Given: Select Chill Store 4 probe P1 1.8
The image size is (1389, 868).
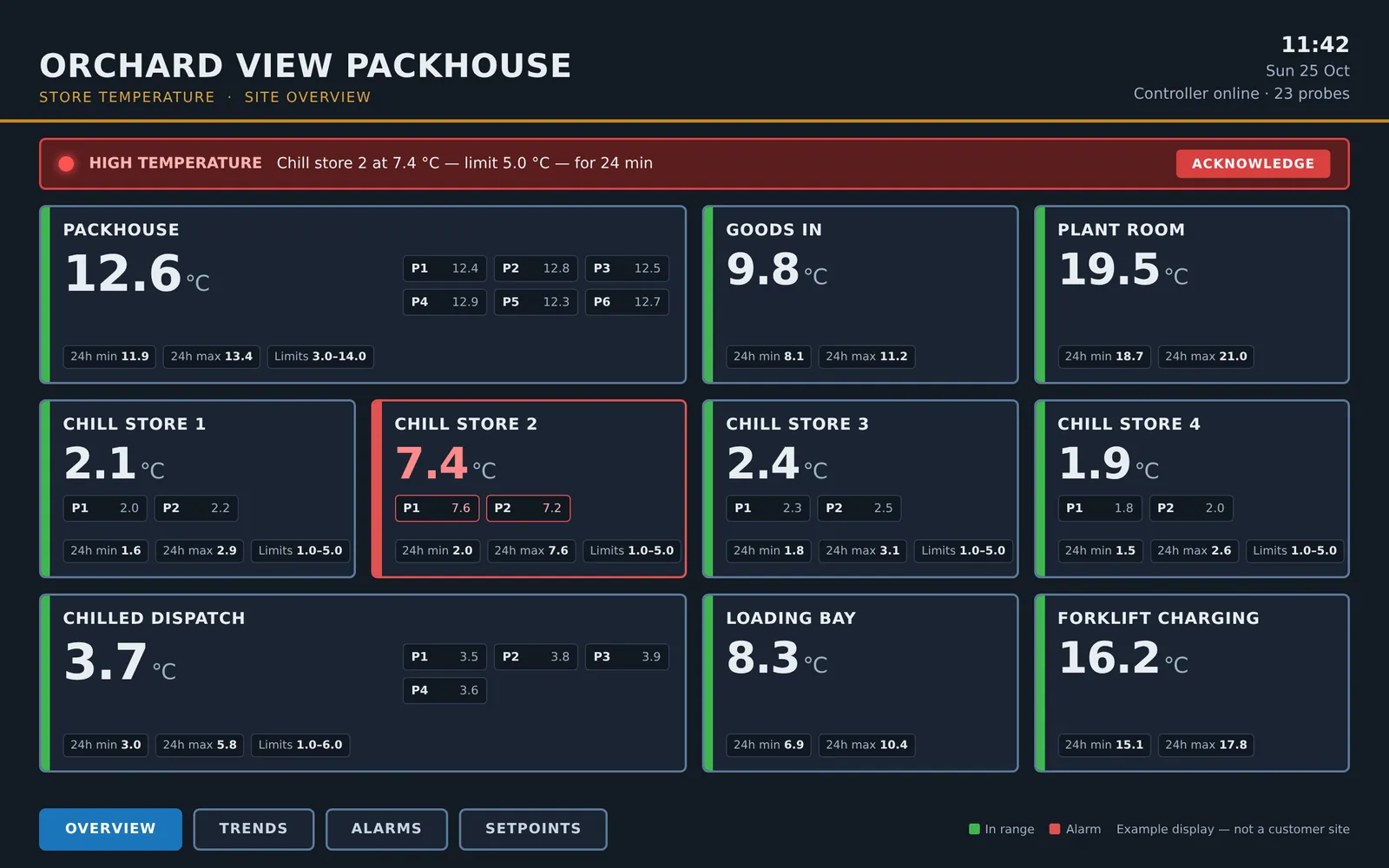Looking at the screenshot, I should coord(1100,509).
